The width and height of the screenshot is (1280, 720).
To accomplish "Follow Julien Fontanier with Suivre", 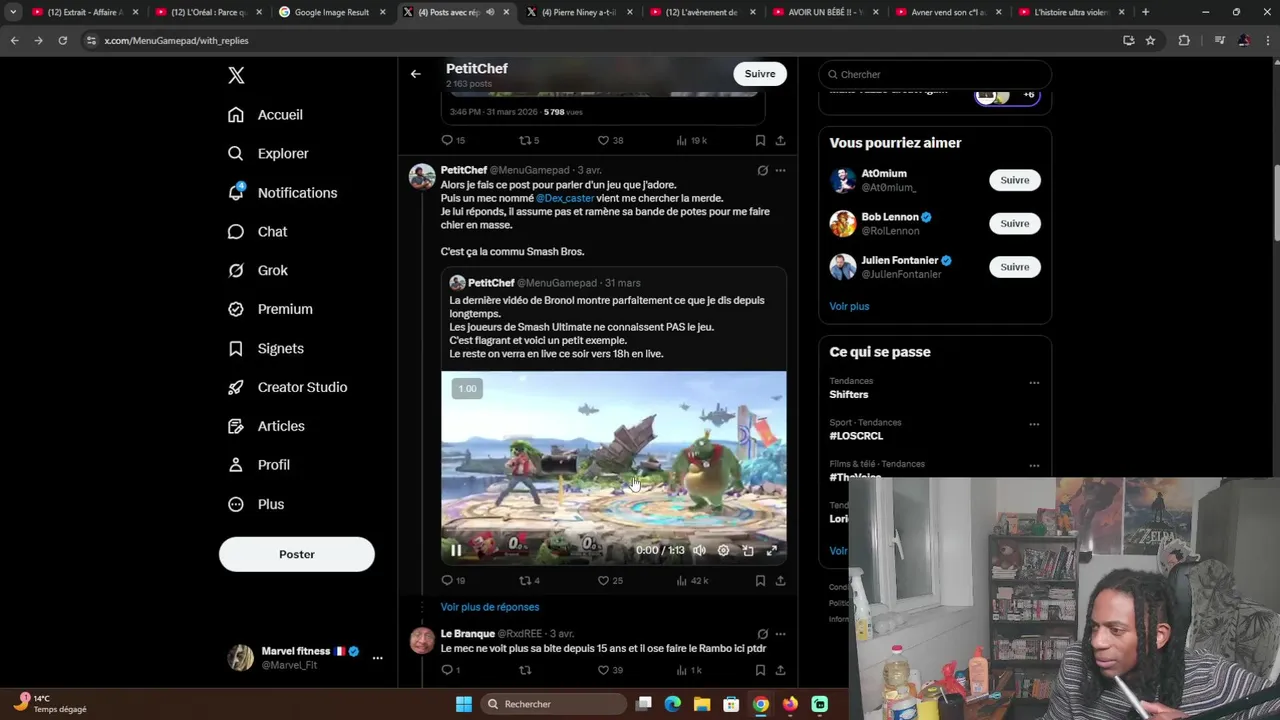I will click(1015, 267).
